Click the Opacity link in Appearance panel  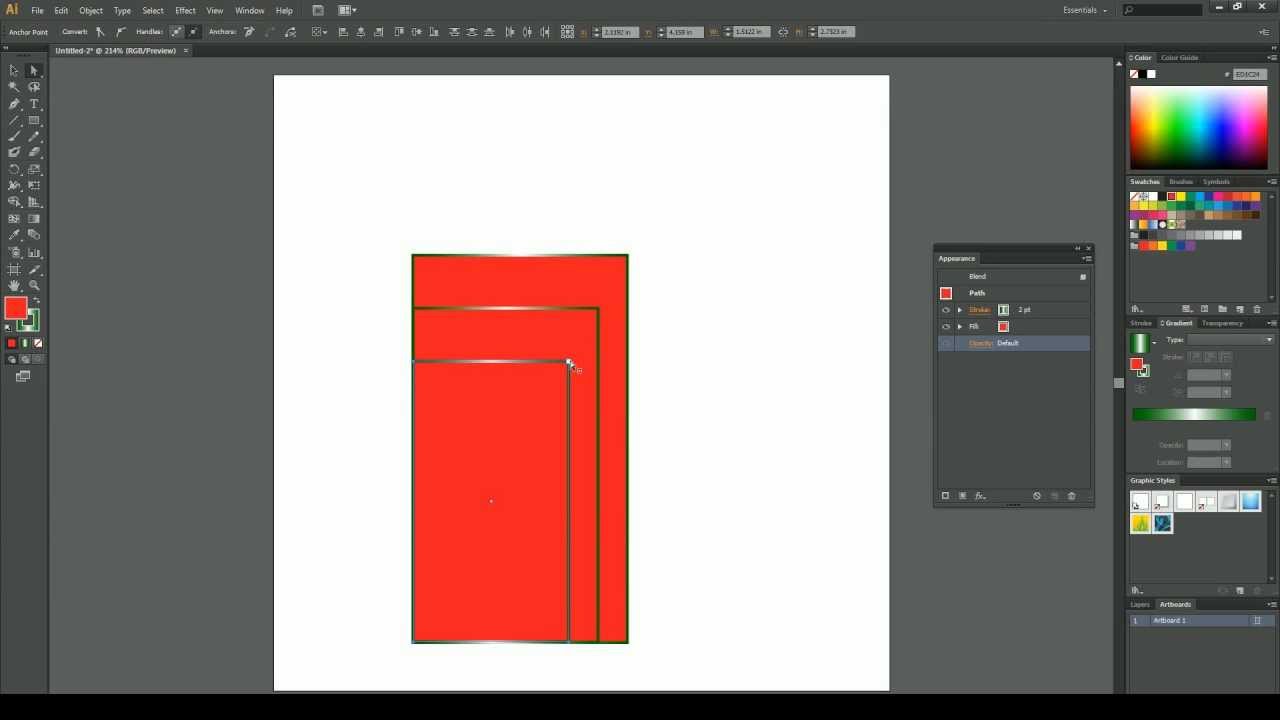[981, 343]
